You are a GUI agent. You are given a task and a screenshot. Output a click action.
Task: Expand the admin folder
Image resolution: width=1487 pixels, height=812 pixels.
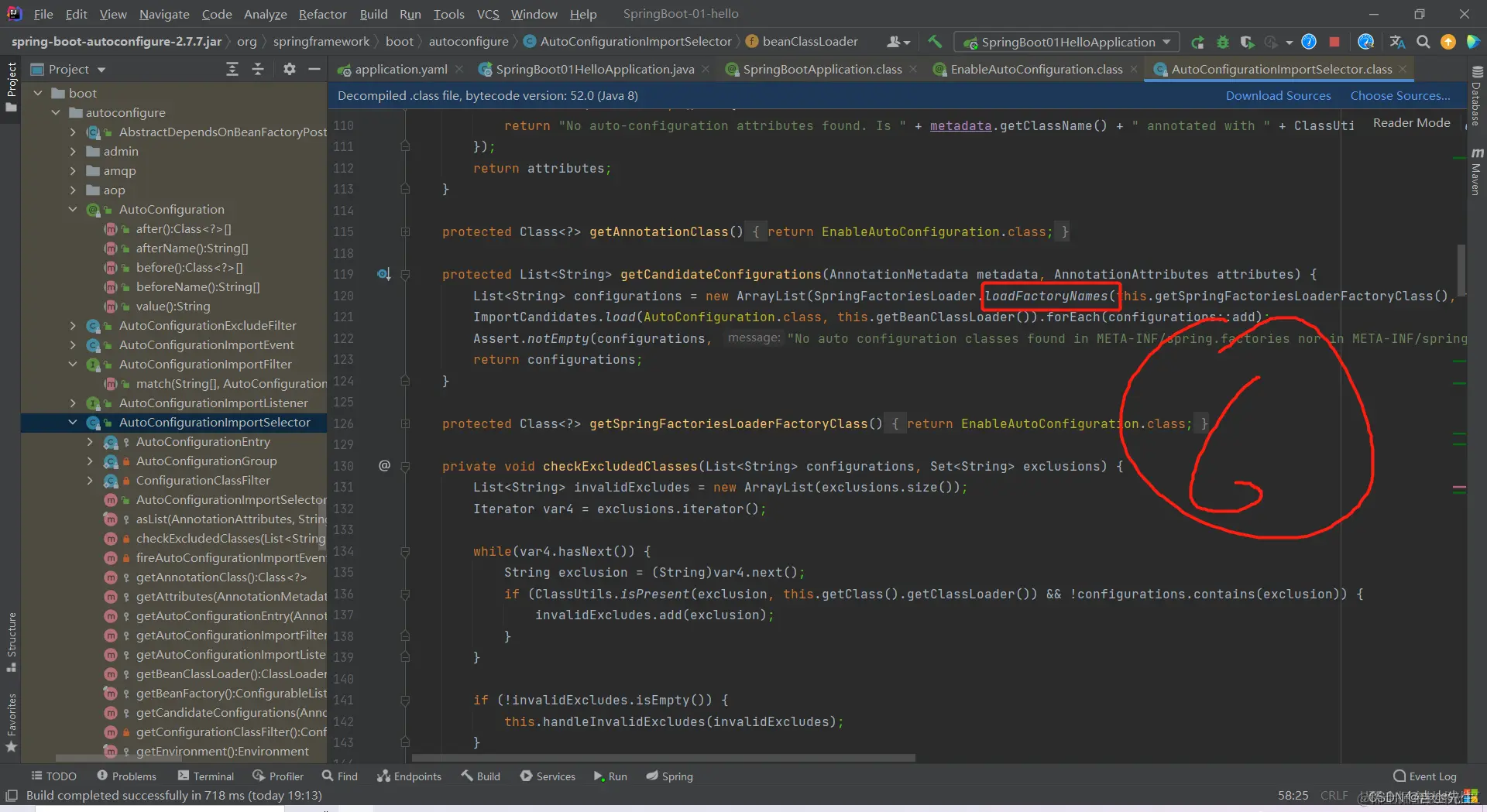click(x=73, y=151)
